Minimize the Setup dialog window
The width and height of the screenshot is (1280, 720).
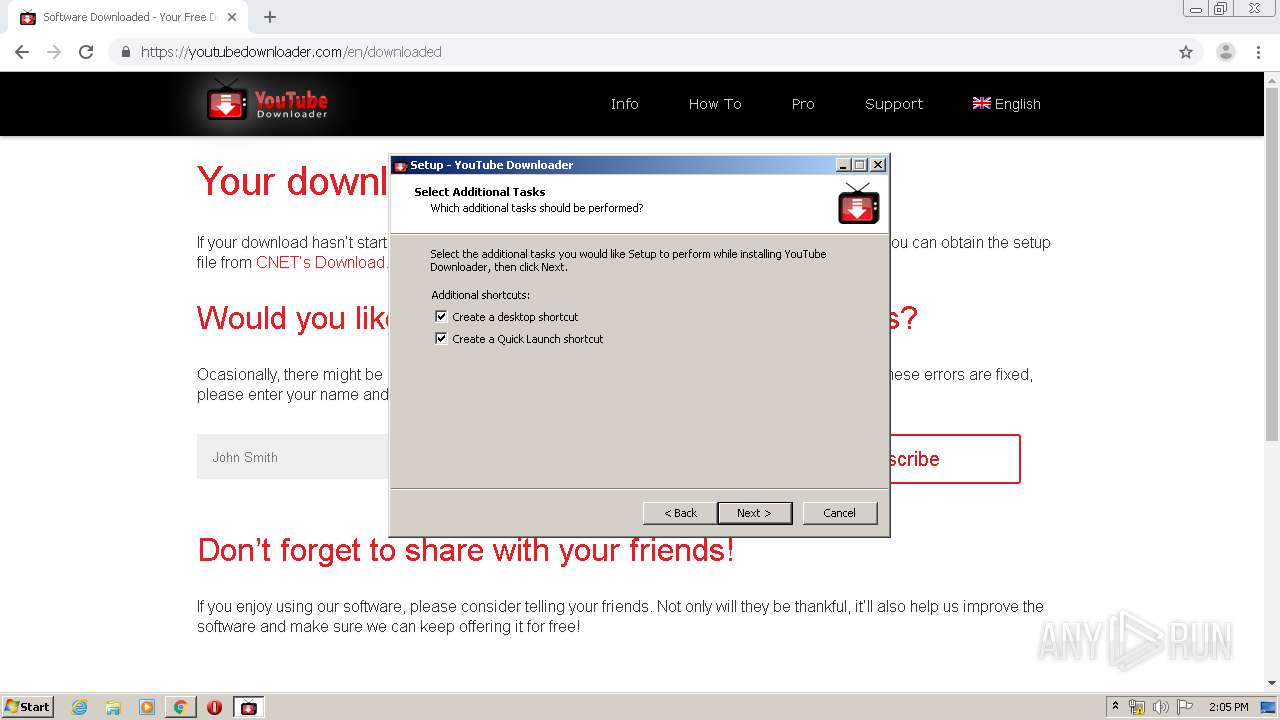843,165
